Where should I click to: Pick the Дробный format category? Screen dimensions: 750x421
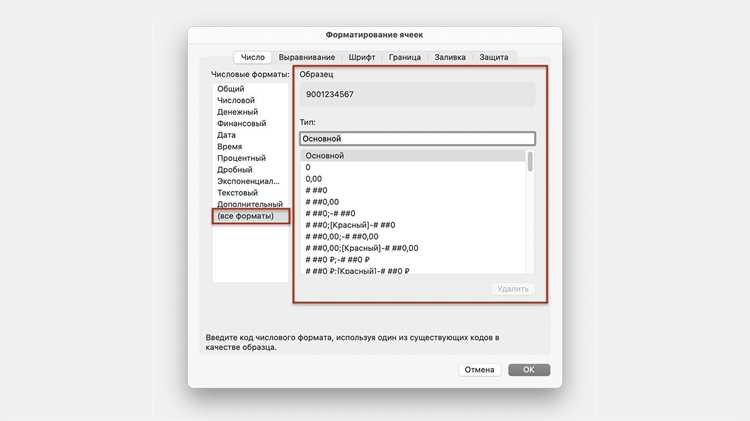tap(251, 169)
